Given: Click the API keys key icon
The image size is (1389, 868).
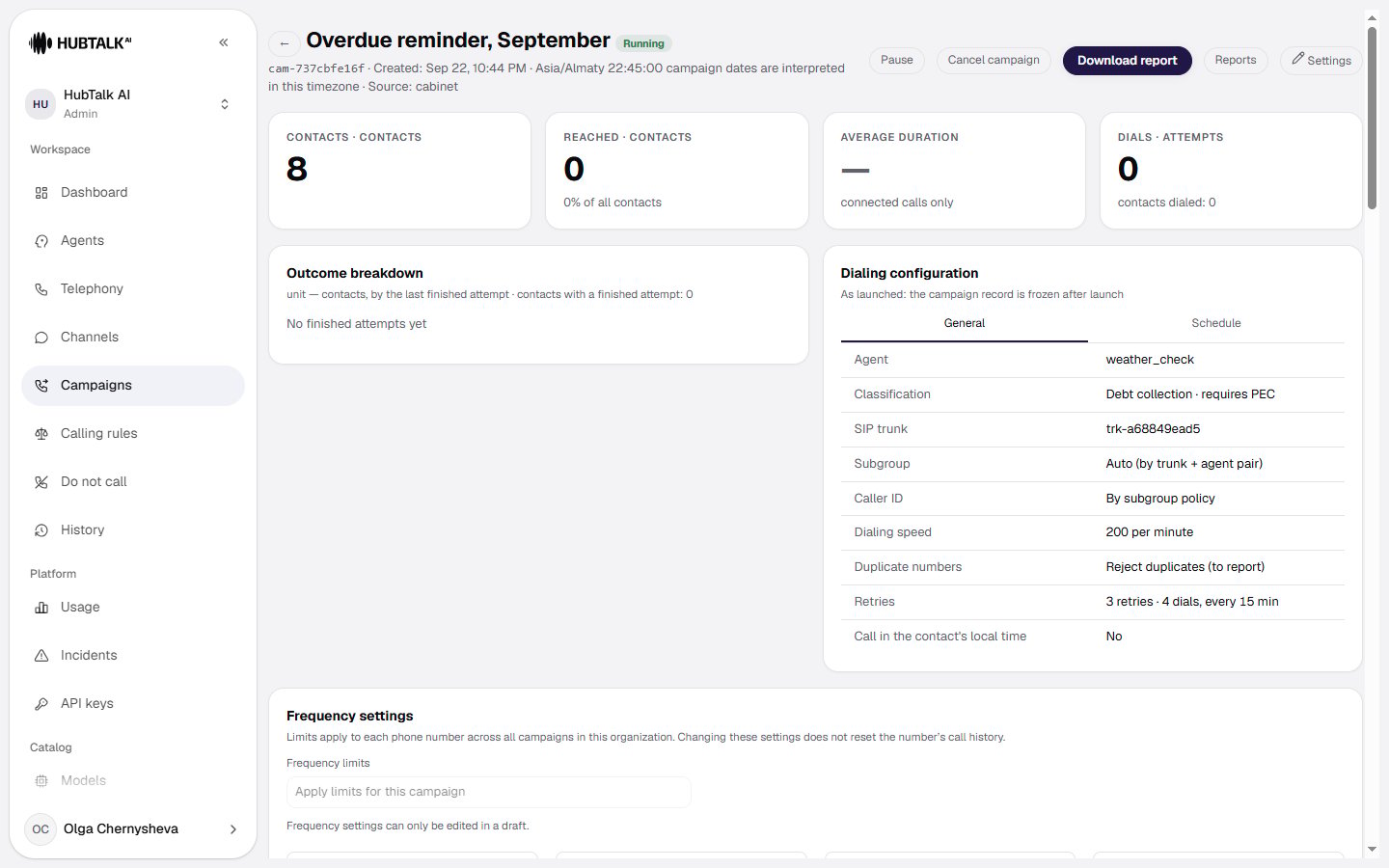Looking at the screenshot, I should click(41, 704).
